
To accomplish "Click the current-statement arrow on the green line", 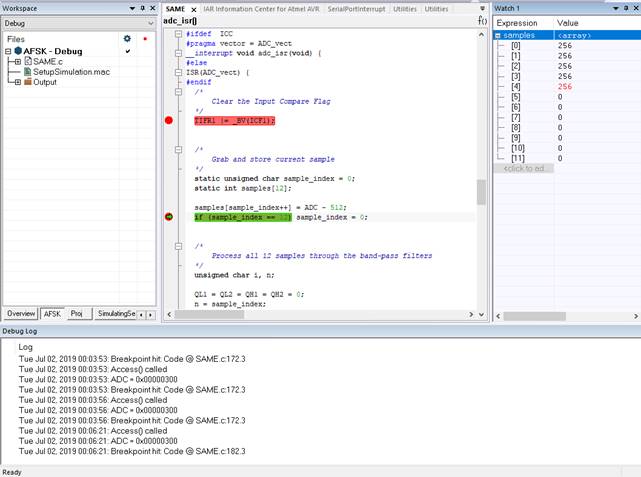I will [168, 216].
